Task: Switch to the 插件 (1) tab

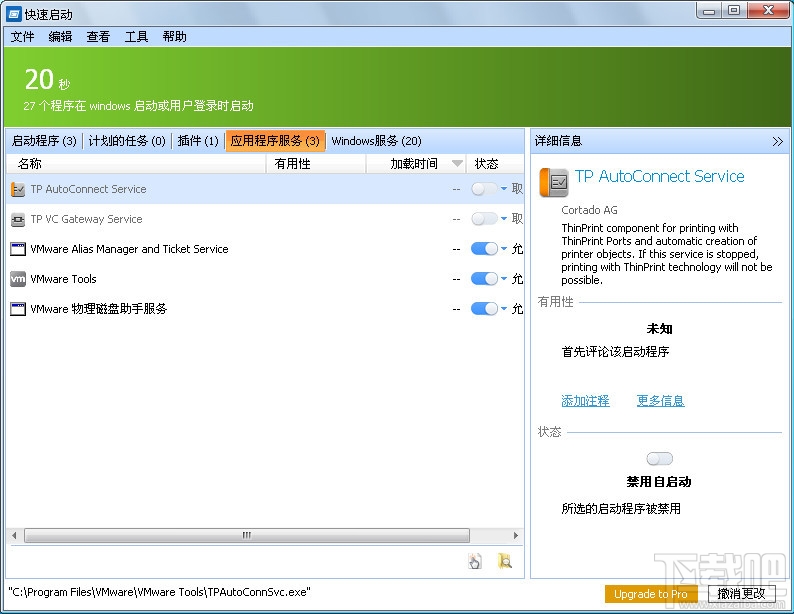Action: click(198, 141)
